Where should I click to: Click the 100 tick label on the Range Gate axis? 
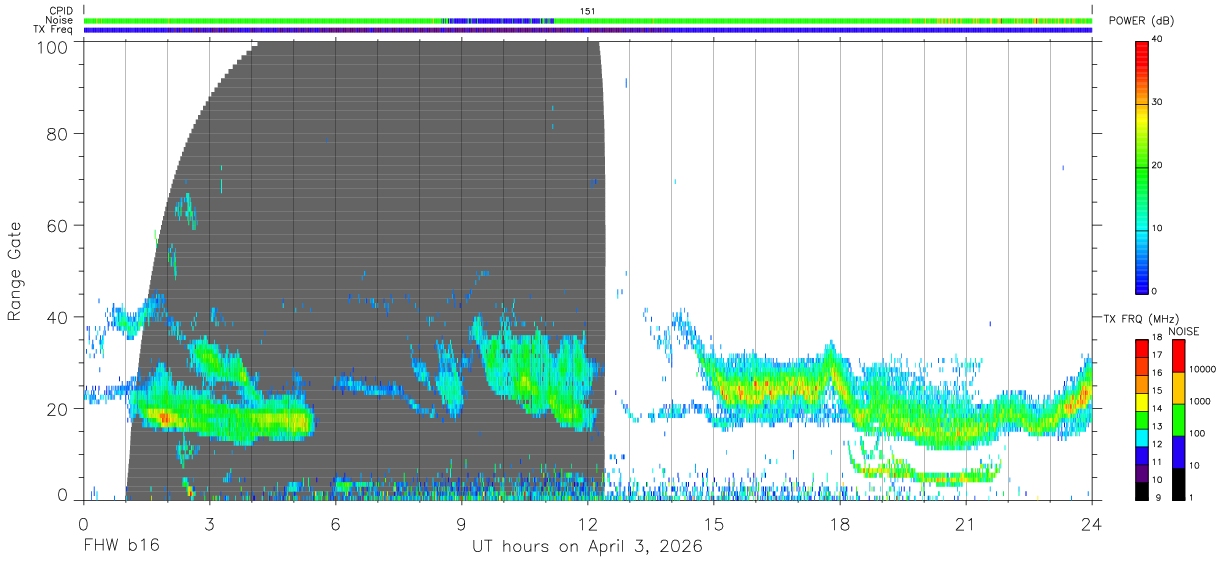coord(51,46)
